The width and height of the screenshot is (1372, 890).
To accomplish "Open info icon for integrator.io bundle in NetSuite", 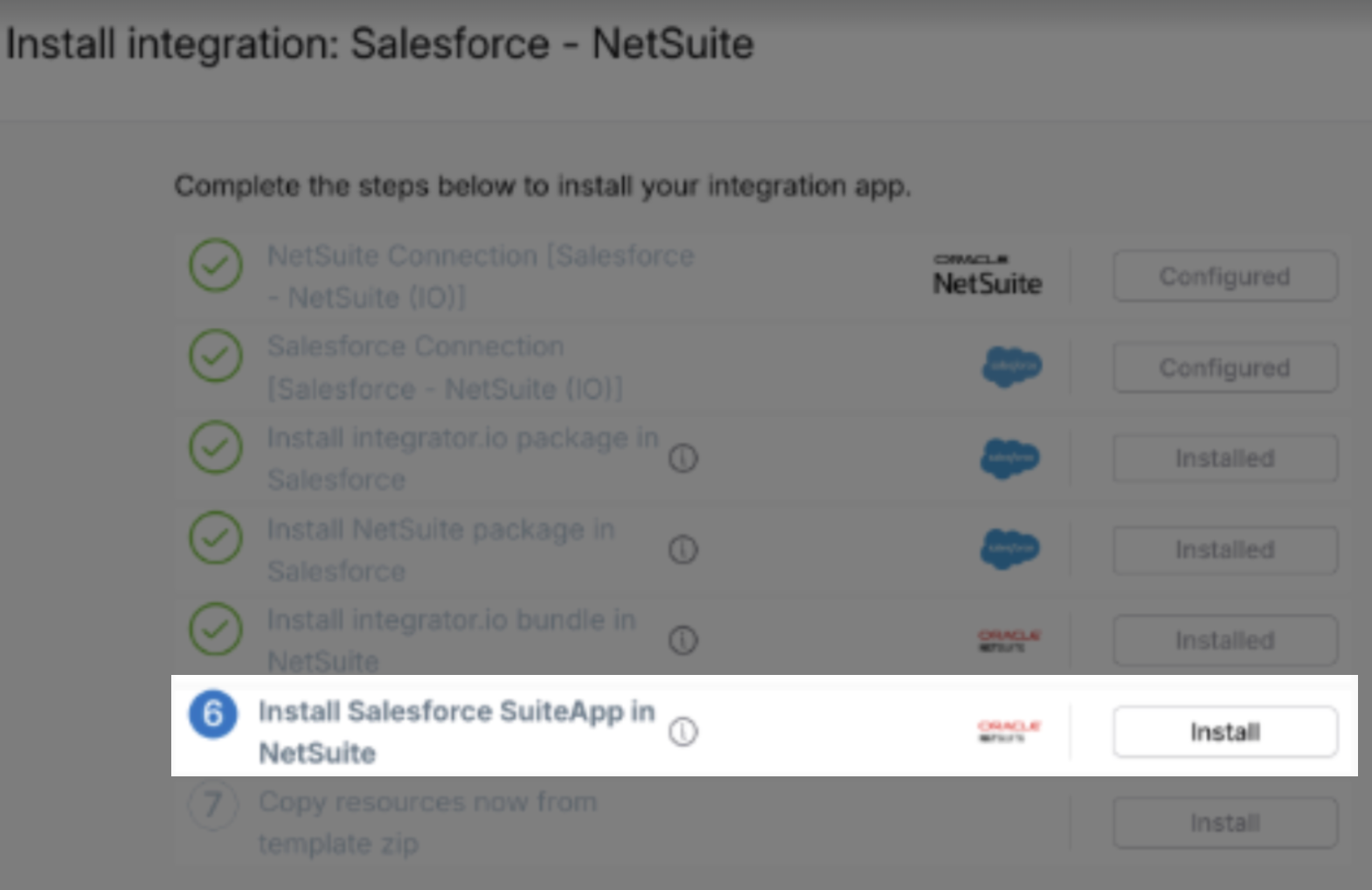I will (683, 641).
